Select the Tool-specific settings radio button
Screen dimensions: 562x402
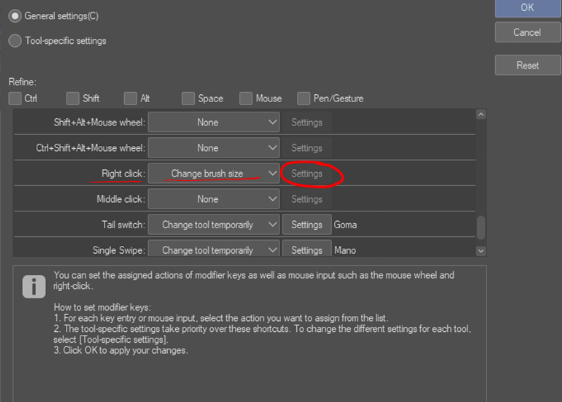[15, 41]
